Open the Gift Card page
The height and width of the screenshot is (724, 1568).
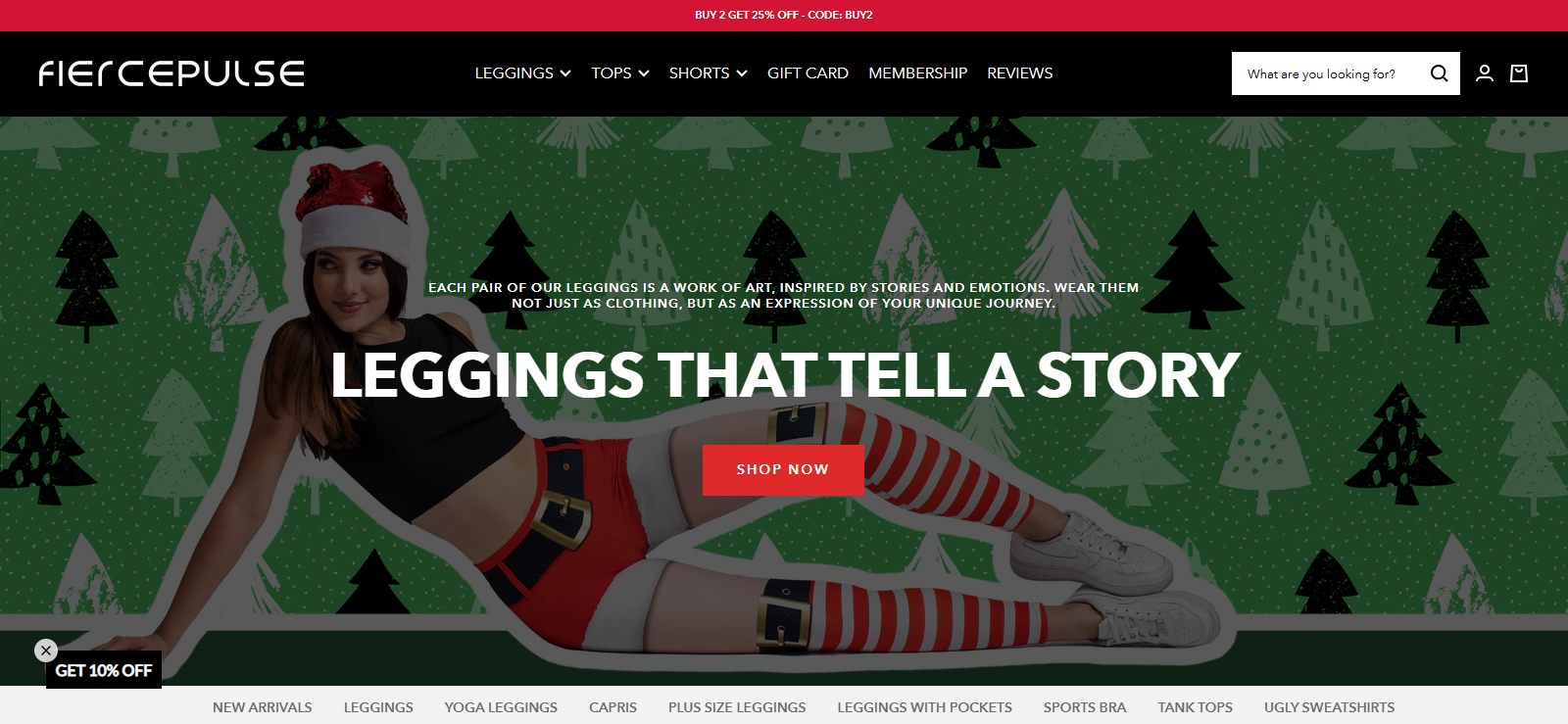(x=808, y=73)
